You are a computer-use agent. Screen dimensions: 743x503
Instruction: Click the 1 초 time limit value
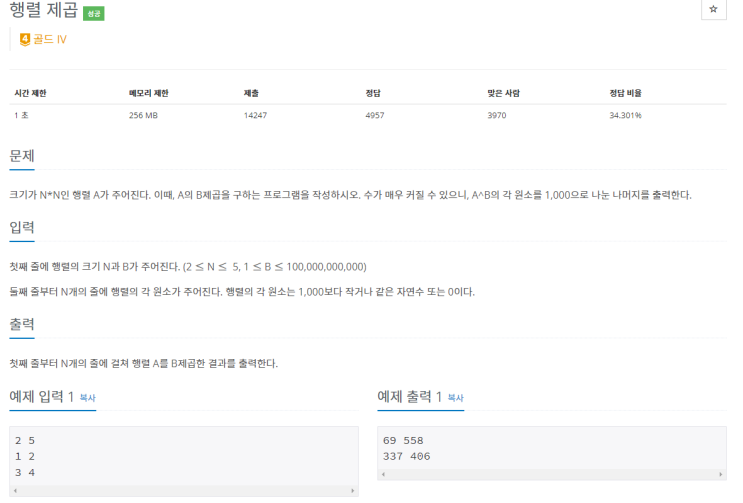tap(21, 115)
